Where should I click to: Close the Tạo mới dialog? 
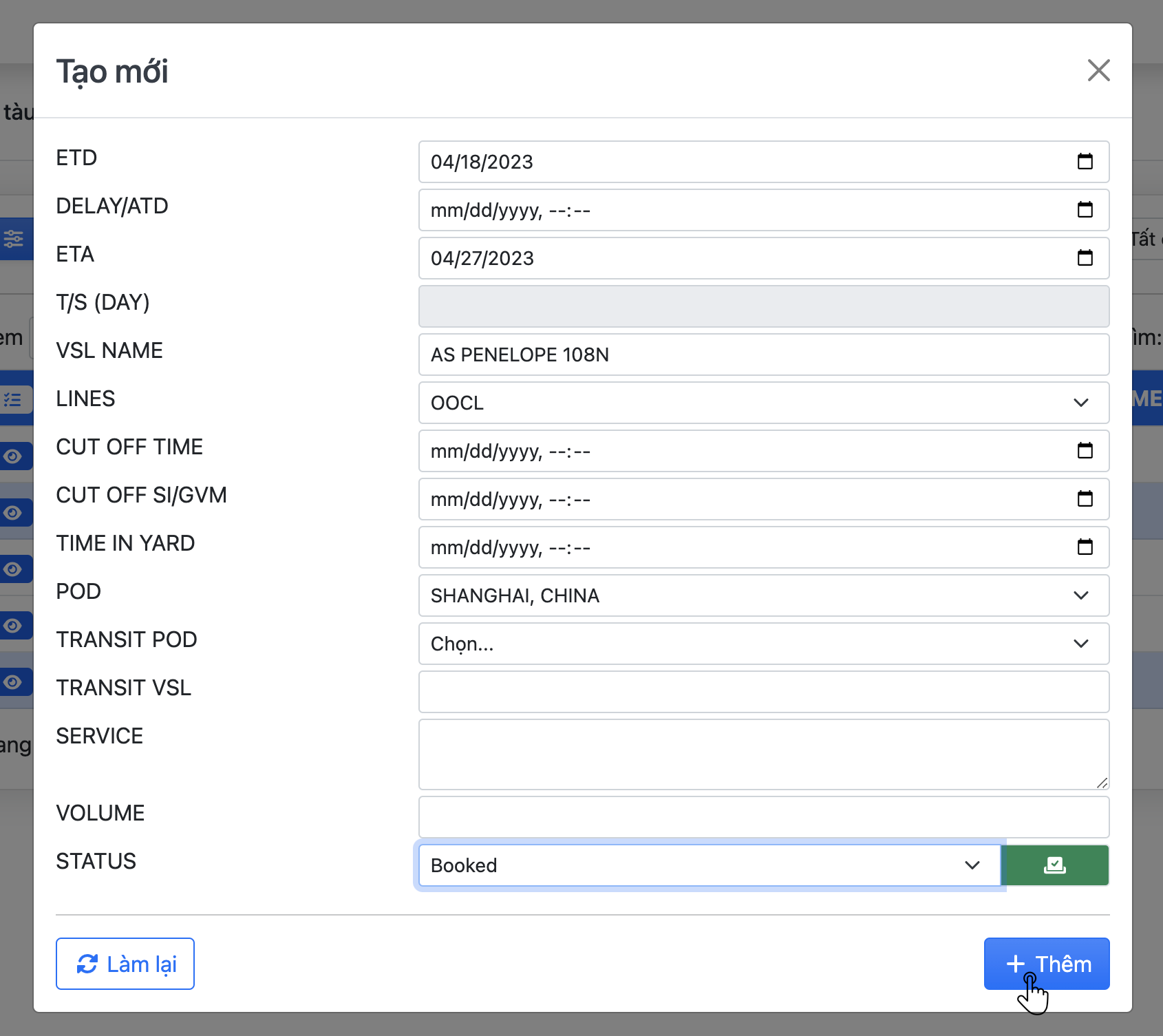click(x=1098, y=70)
